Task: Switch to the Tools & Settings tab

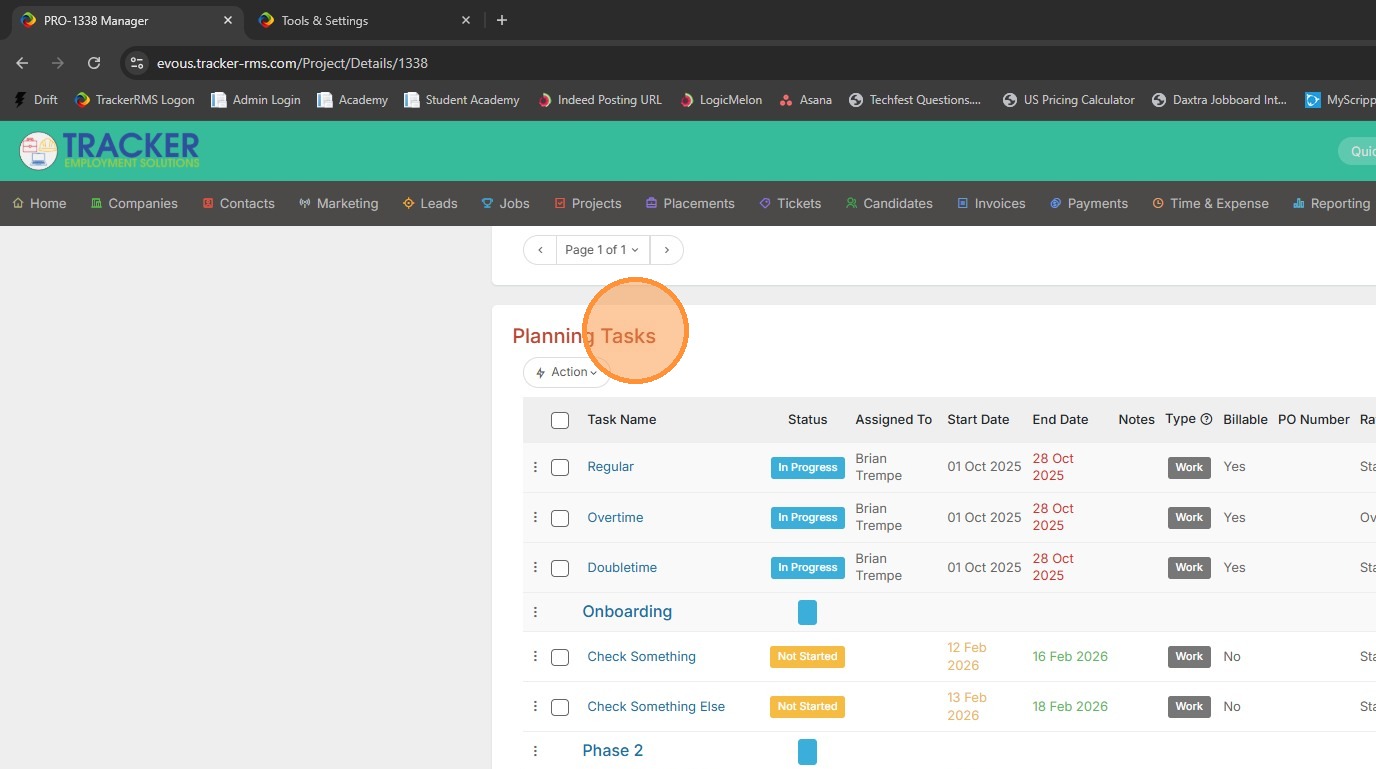Action: [325, 20]
